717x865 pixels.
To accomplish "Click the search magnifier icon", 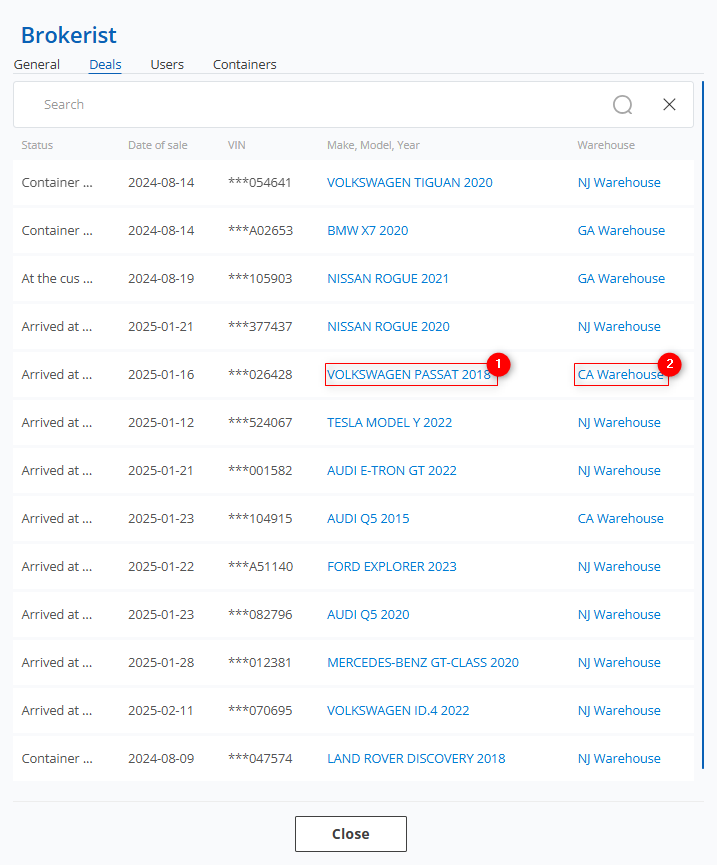I will point(623,104).
